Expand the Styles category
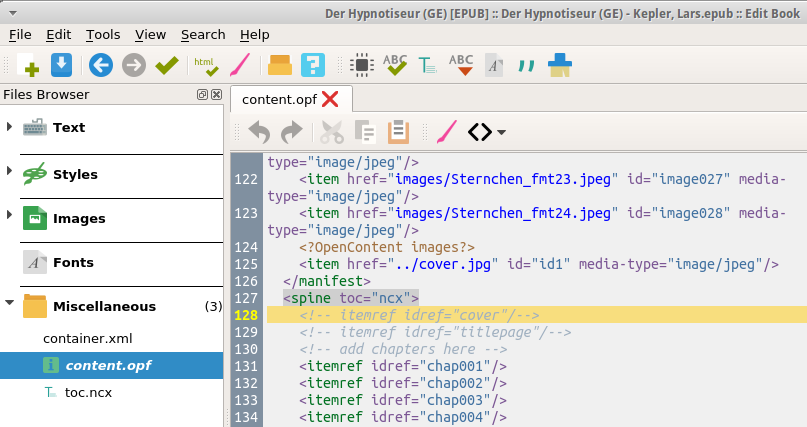Image resolution: width=807 pixels, height=427 pixels. (9, 173)
